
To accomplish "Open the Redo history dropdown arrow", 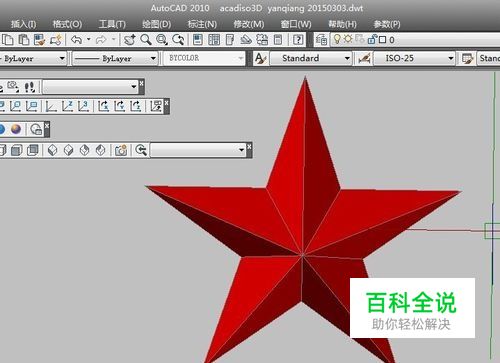I will click(x=113, y=40).
